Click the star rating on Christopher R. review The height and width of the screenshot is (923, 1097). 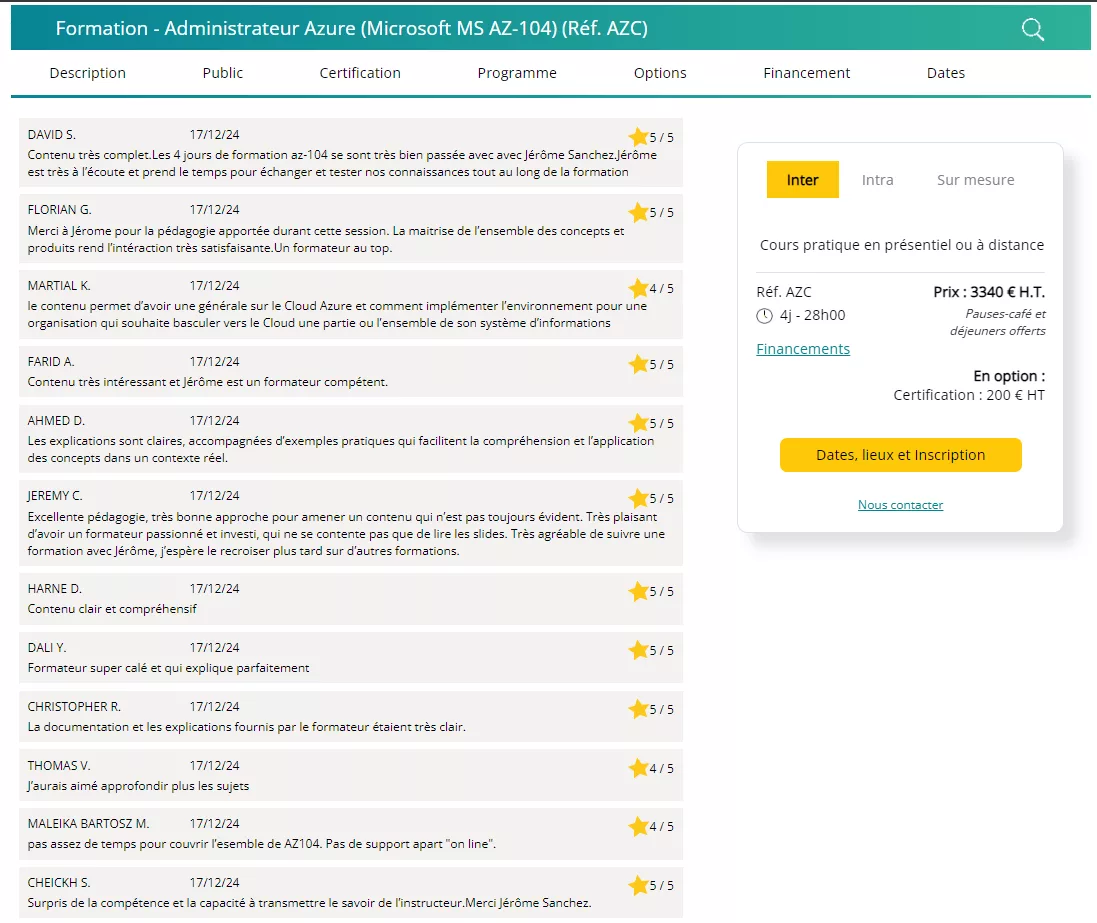(638, 709)
